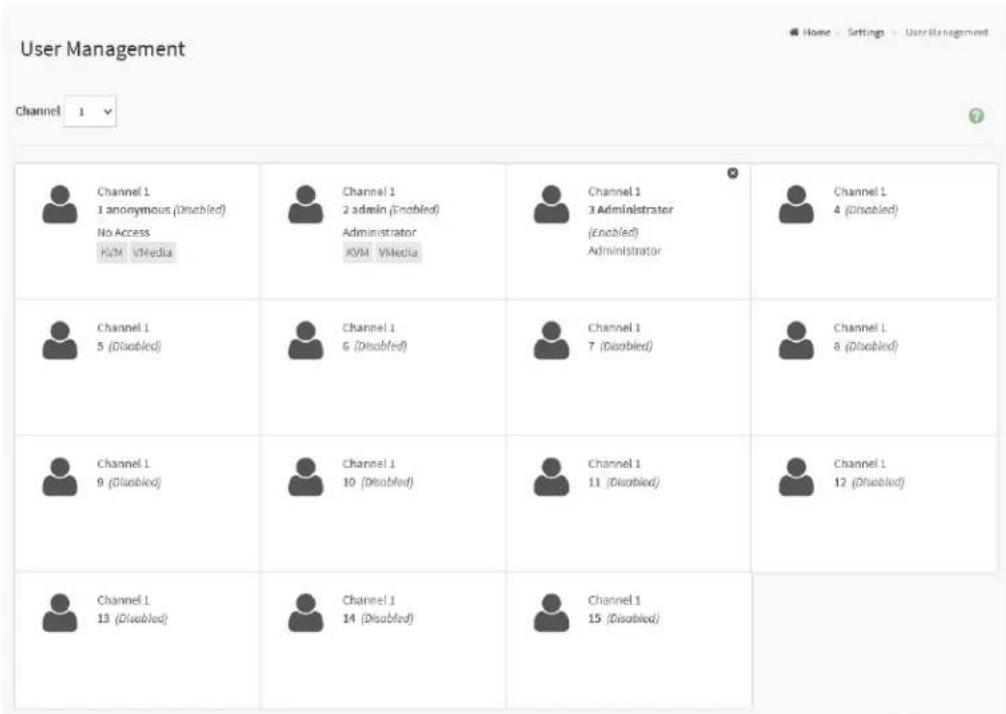The image size is (1006, 714).
Task: Click the avatar icon of user slot 9
Action: pos(60,477)
